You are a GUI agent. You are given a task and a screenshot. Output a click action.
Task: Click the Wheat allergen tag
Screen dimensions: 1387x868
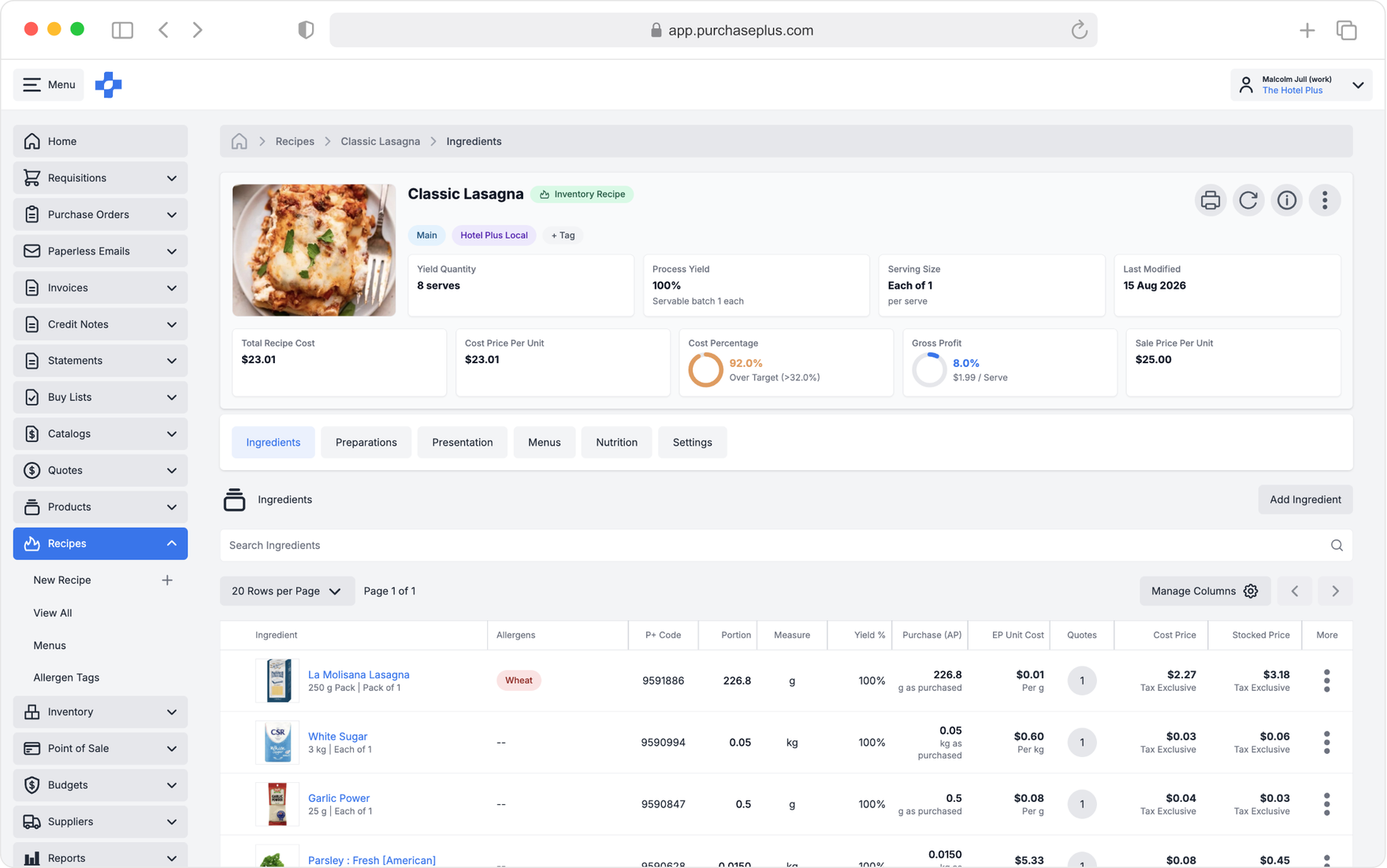(519, 681)
